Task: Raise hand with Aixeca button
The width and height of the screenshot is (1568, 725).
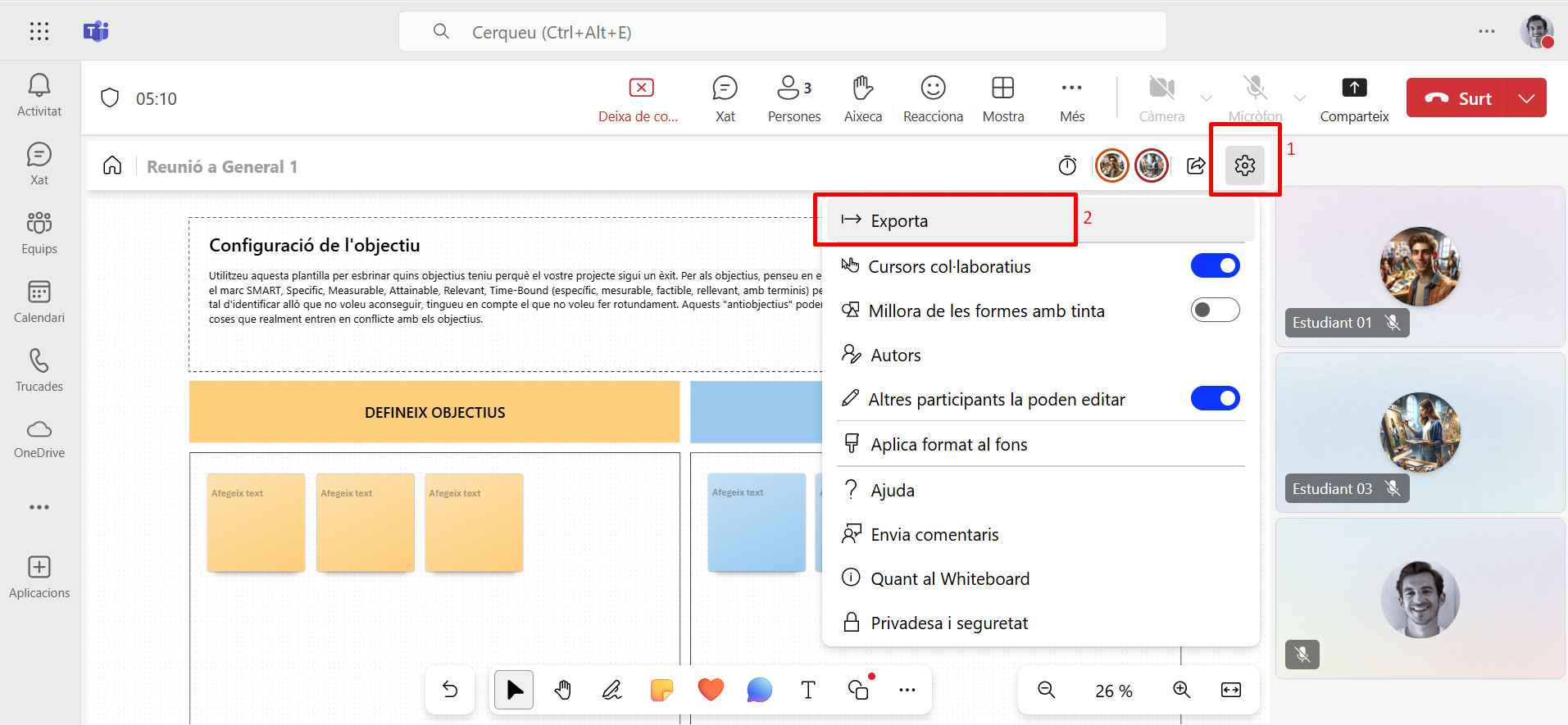Action: [x=863, y=98]
